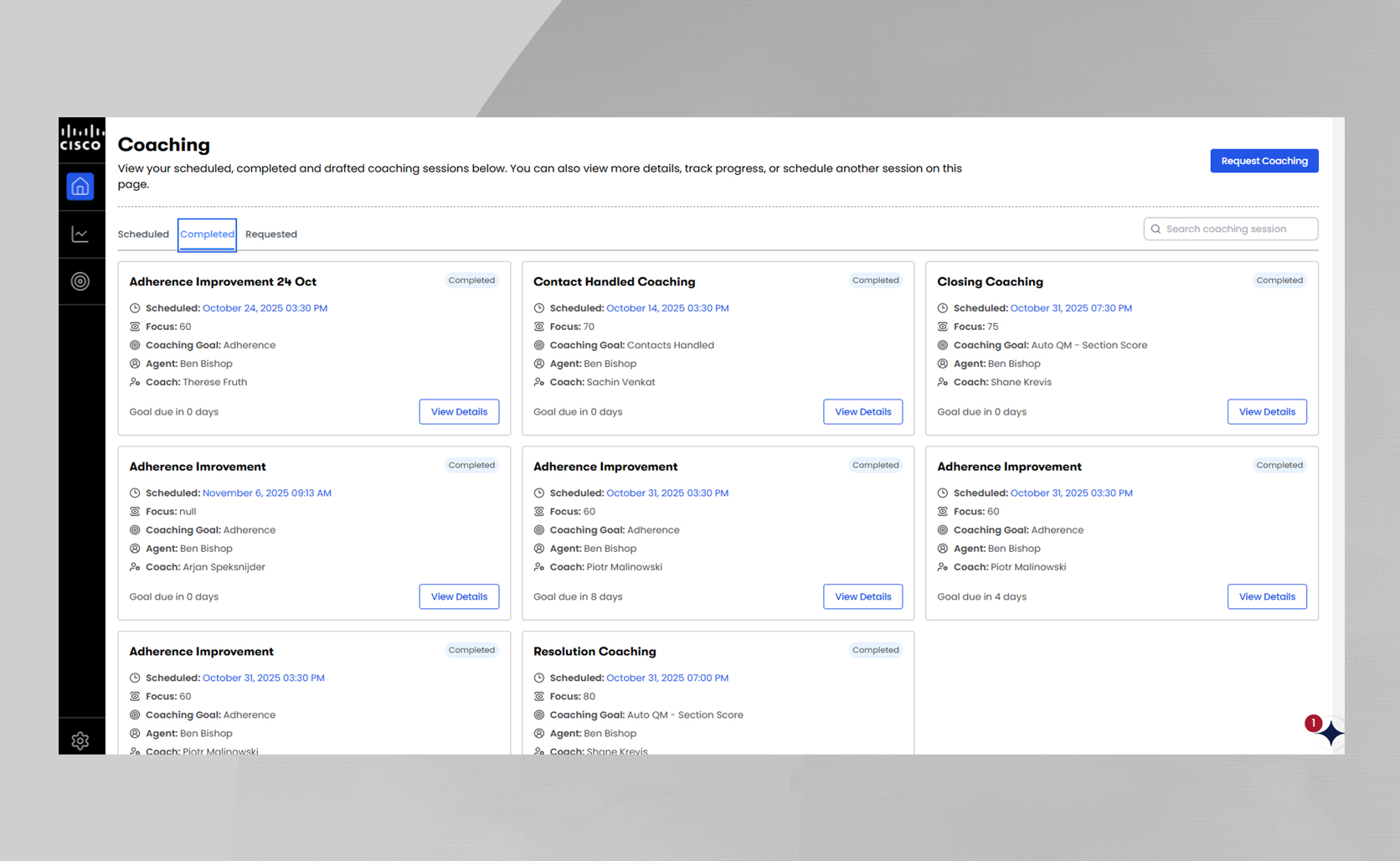Switch to the Scheduled tab
1400x861 pixels.
click(x=143, y=235)
